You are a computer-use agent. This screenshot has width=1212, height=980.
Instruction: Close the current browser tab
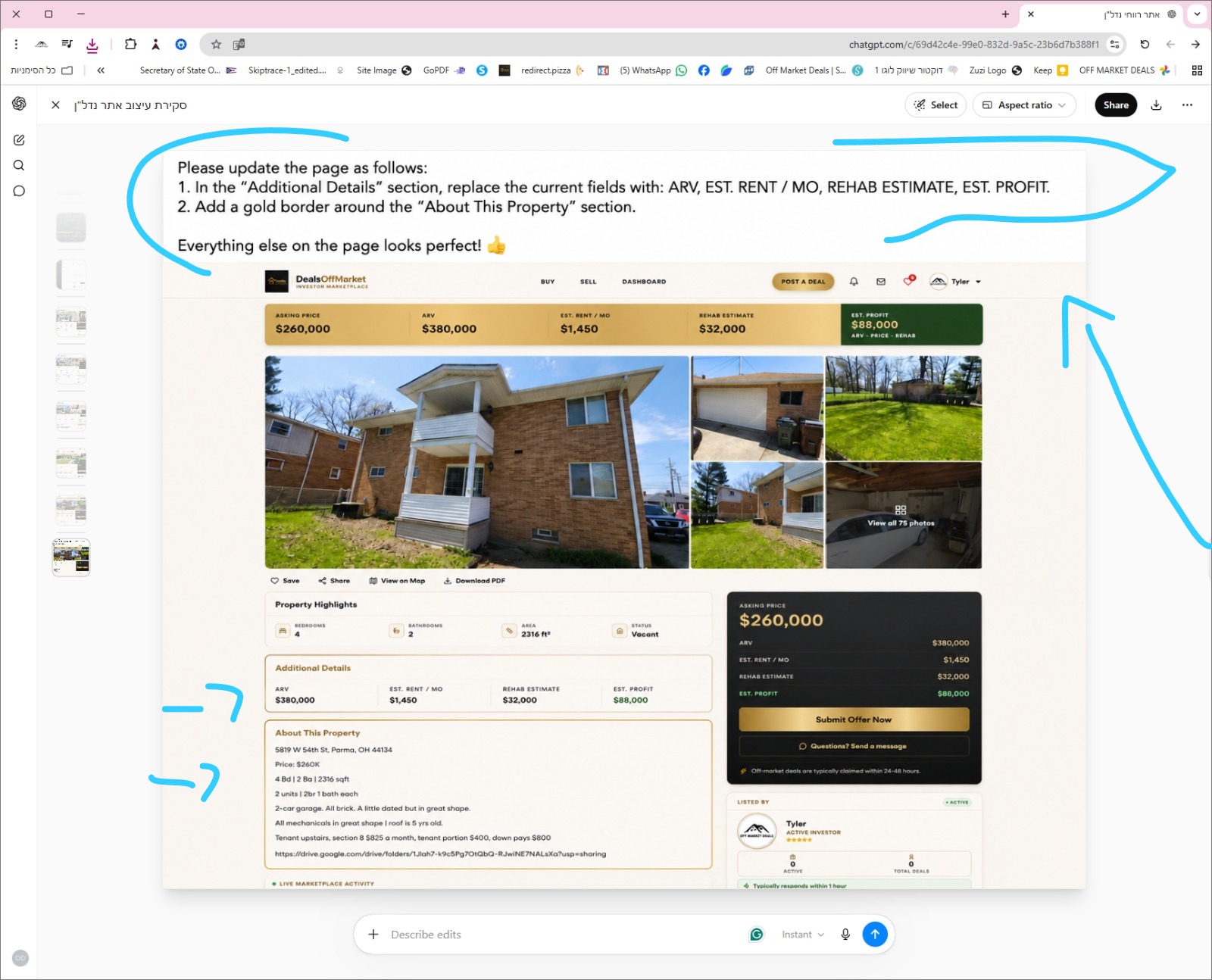point(1030,14)
